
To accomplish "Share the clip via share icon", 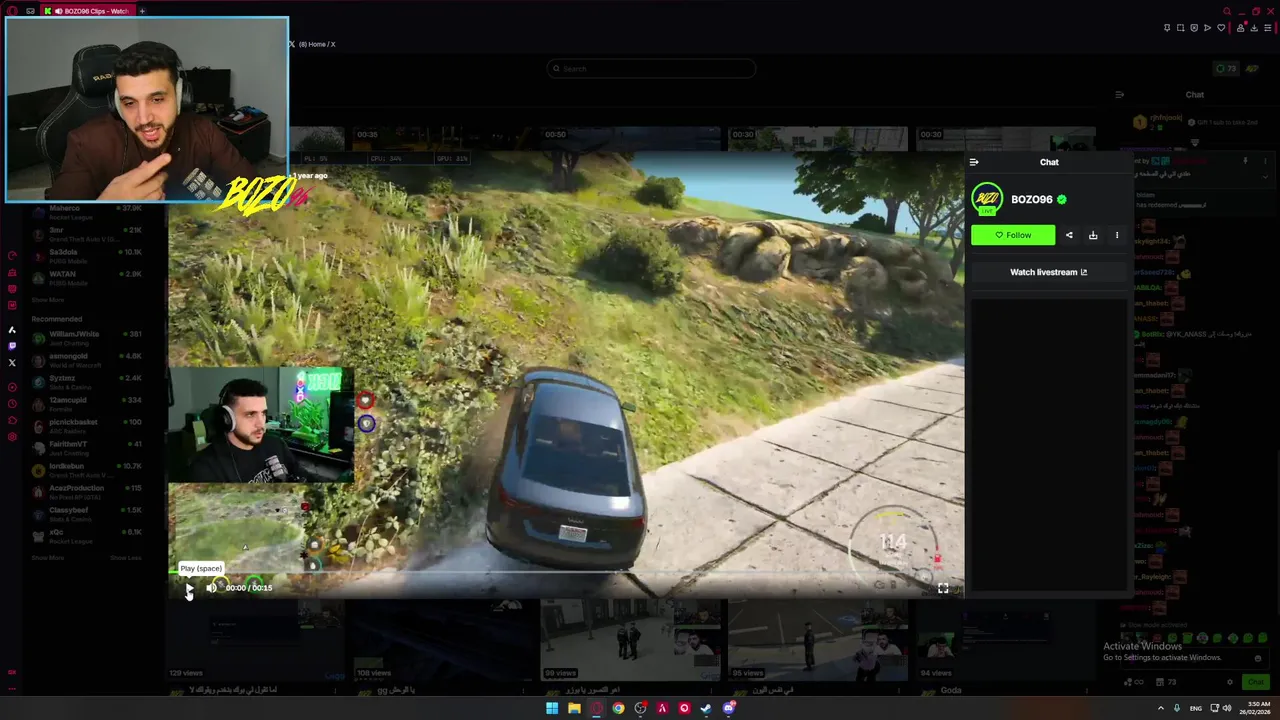I will (x=1069, y=235).
